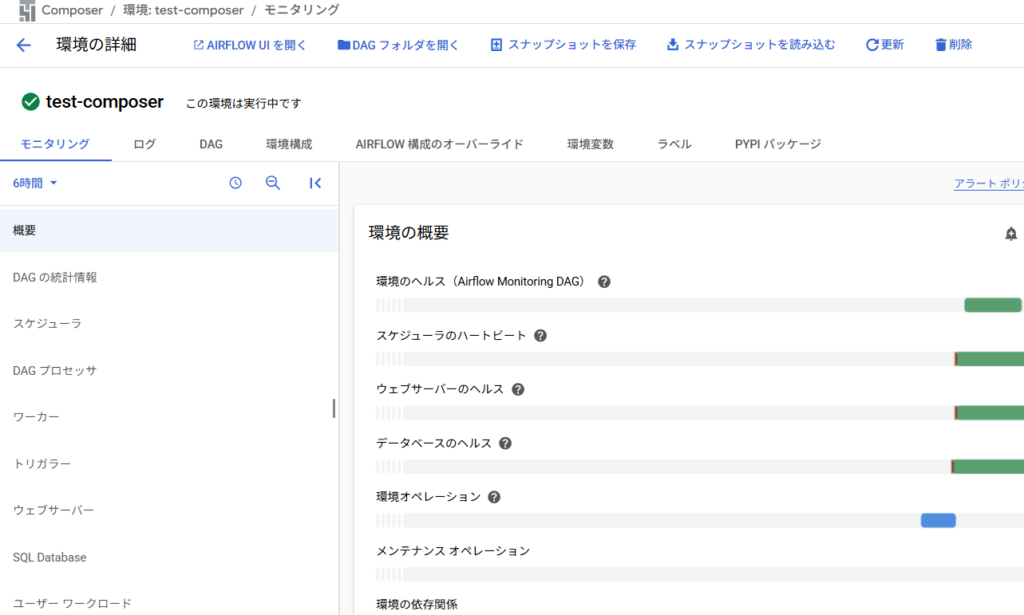Click the clock time-range icon
The height and width of the screenshot is (615, 1024).
pyautogui.click(x=235, y=183)
